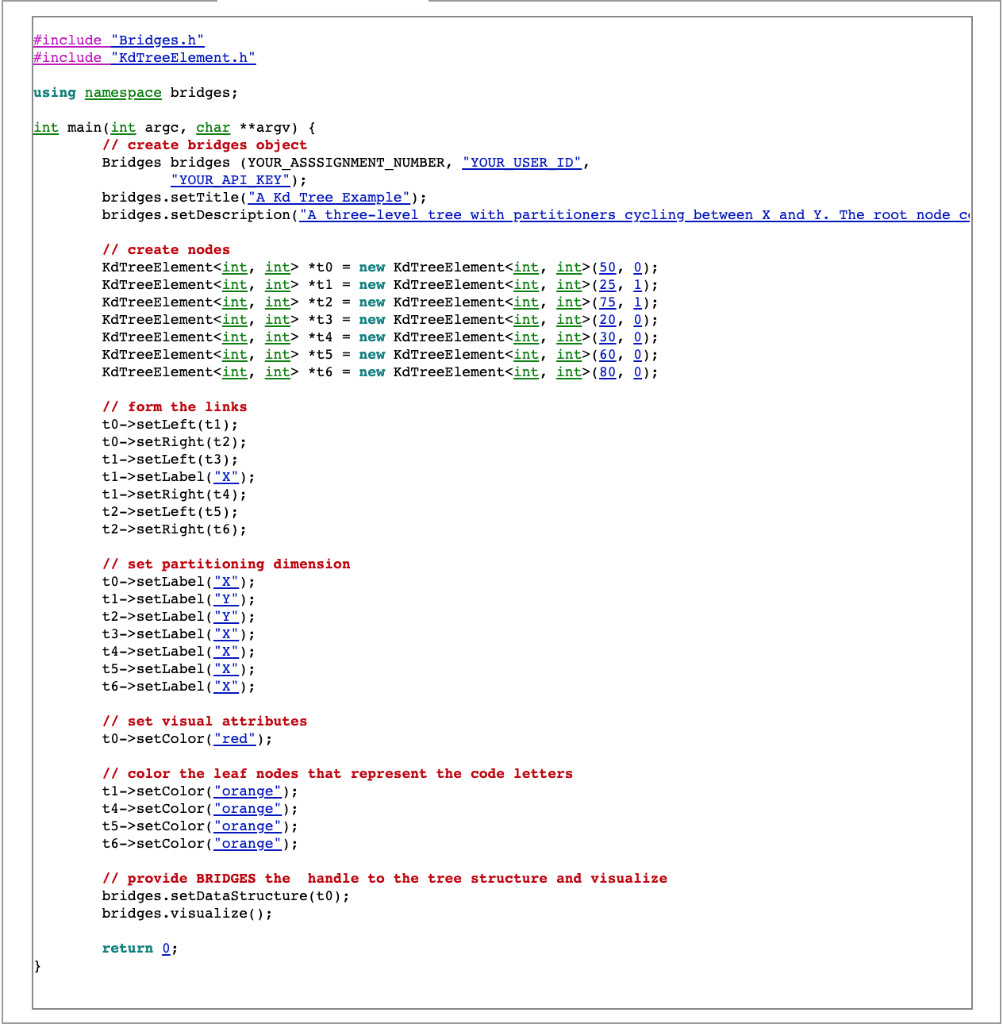Click the "orange" link in t6's setColor
This screenshot has width=1003, height=1024.
coord(247,843)
